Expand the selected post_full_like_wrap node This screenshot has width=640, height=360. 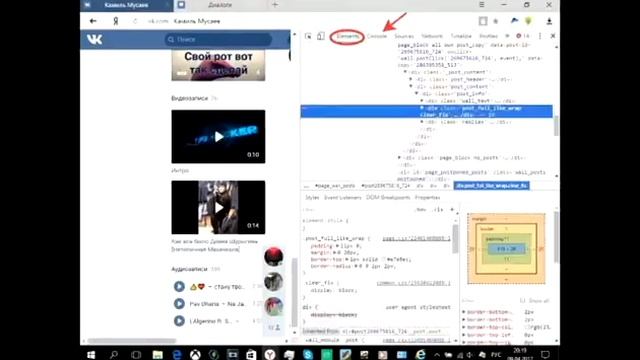click(422, 108)
